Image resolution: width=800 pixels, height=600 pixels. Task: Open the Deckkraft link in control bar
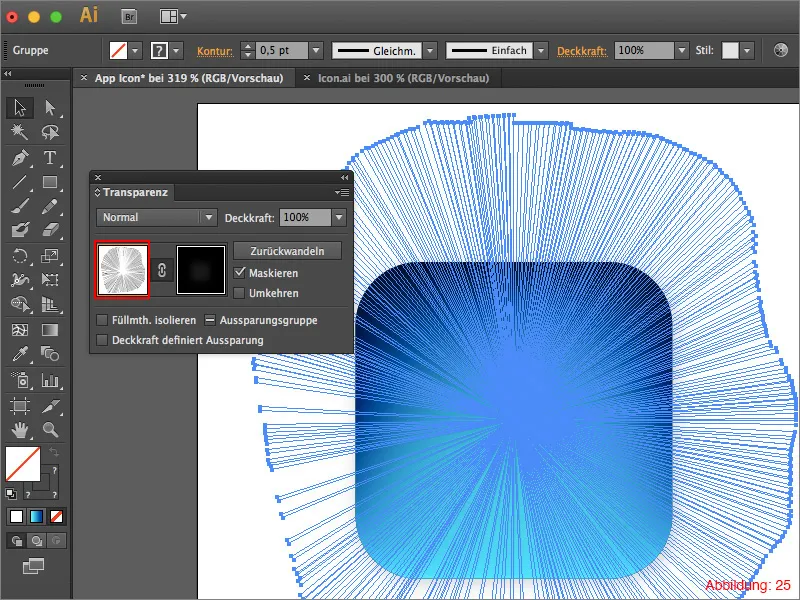coord(582,51)
